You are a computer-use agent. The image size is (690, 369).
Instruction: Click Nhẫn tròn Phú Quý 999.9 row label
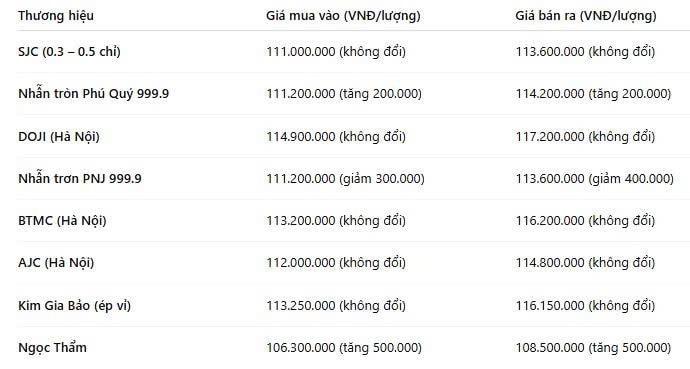click(x=93, y=94)
